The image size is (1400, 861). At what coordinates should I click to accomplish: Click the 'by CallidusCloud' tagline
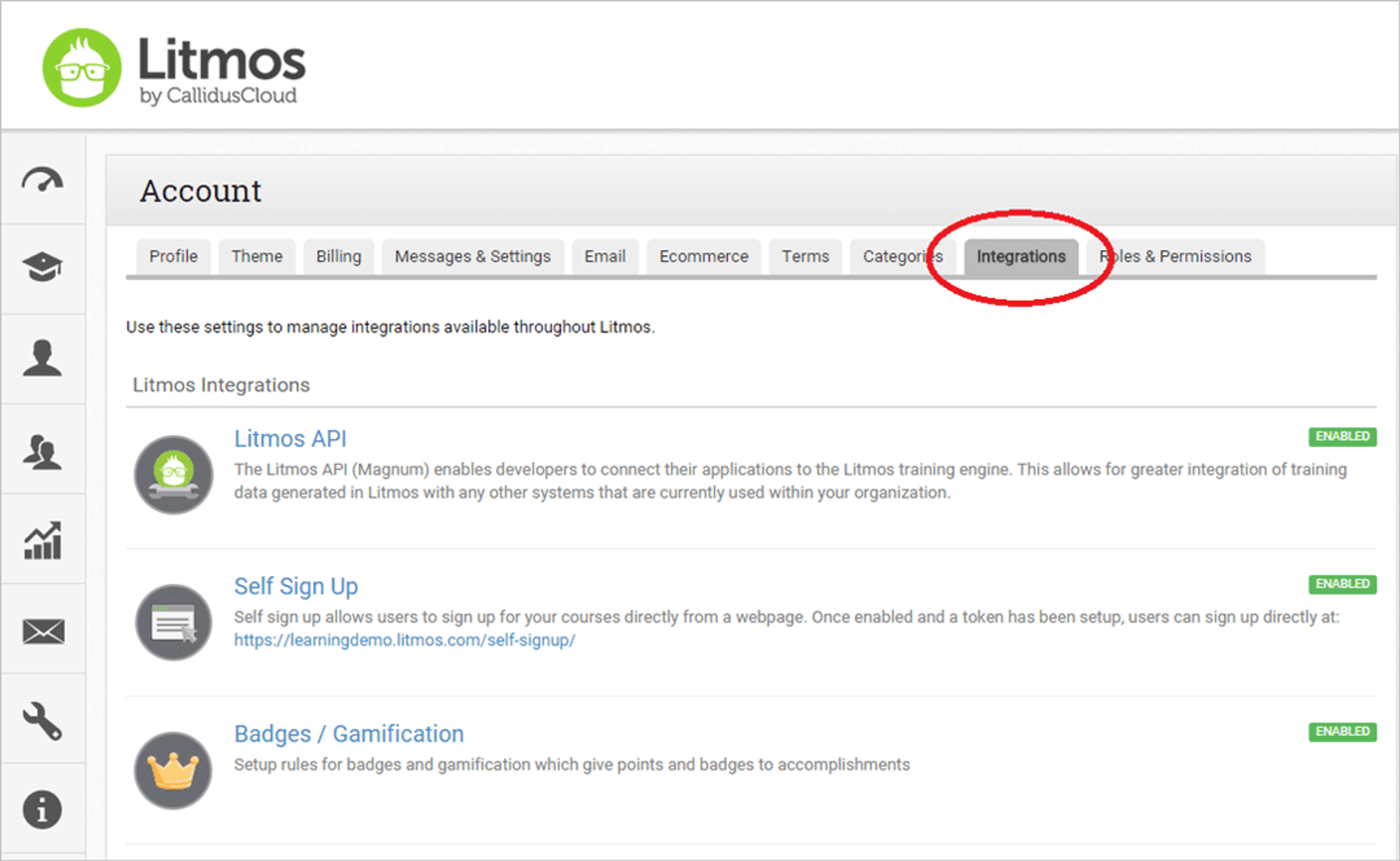(218, 96)
